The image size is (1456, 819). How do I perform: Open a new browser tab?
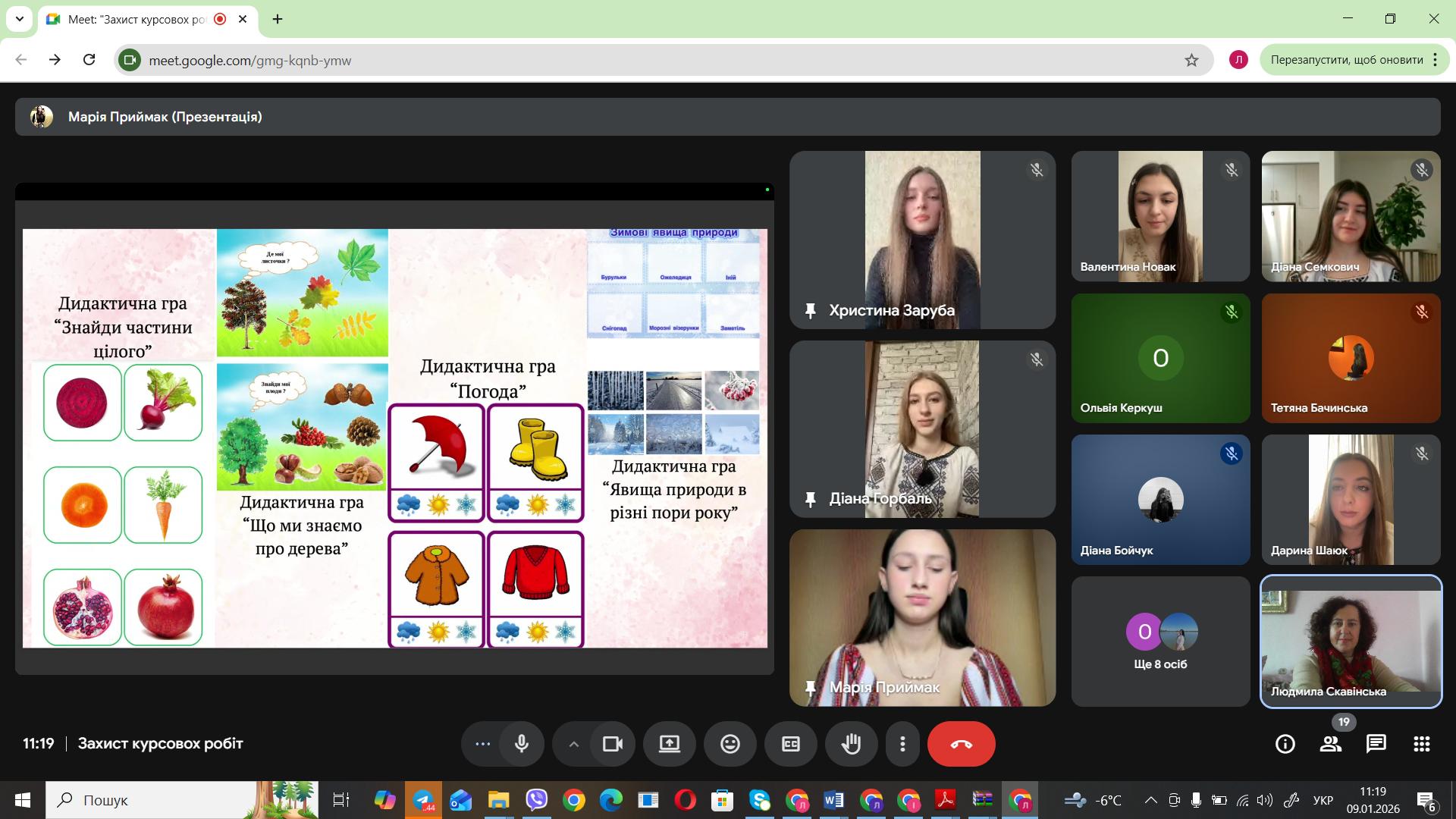tap(278, 19)
